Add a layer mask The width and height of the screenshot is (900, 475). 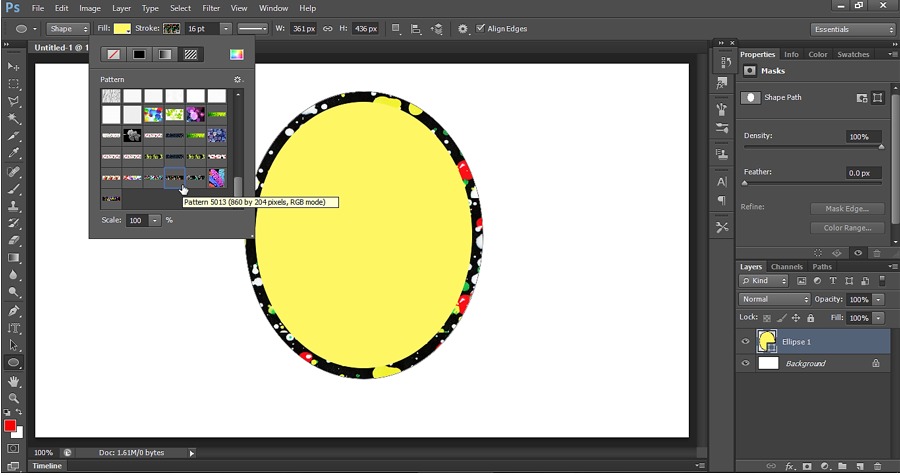(x=807, y=466)
